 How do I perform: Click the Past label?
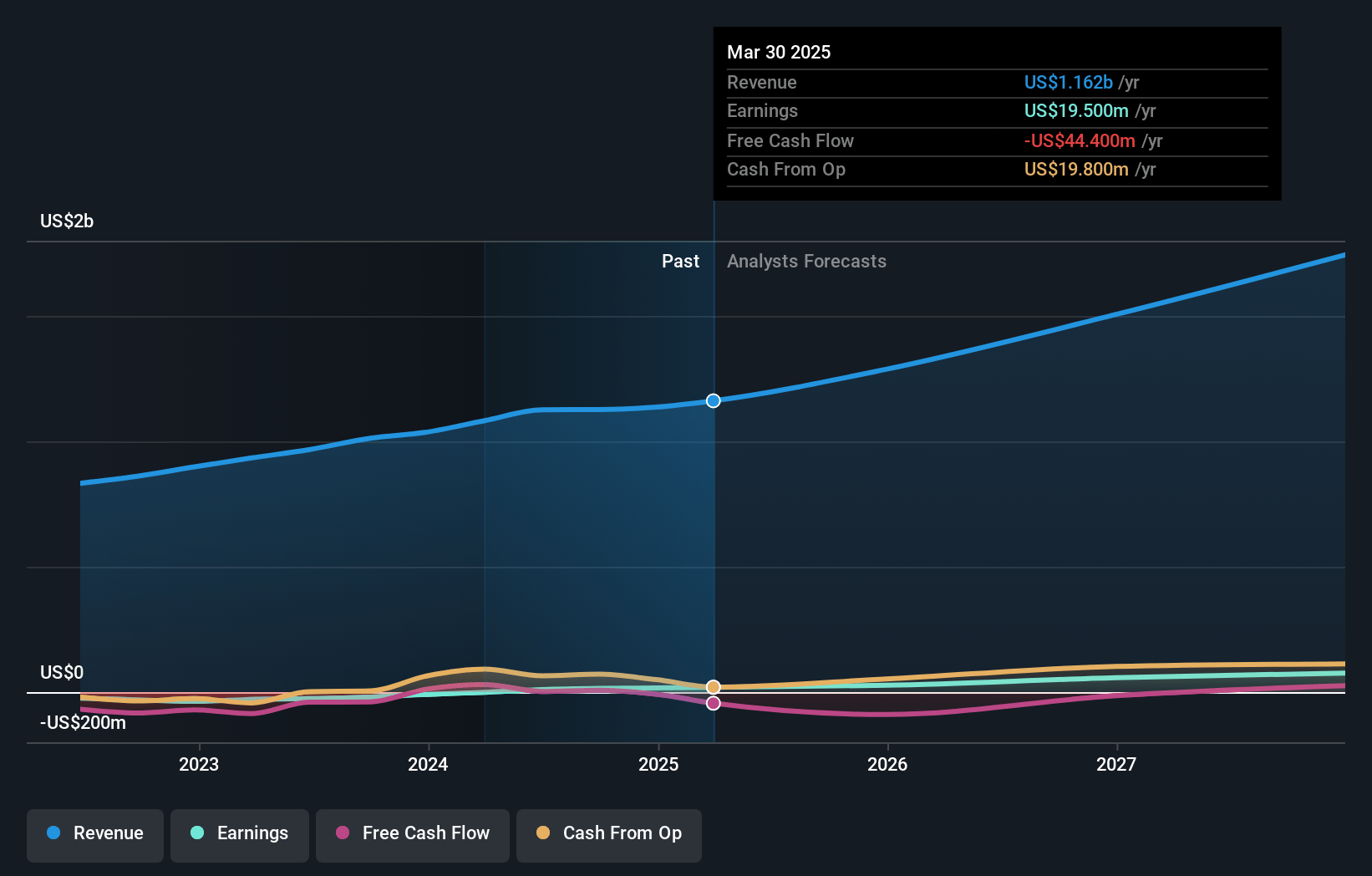(x=680, y=261)
